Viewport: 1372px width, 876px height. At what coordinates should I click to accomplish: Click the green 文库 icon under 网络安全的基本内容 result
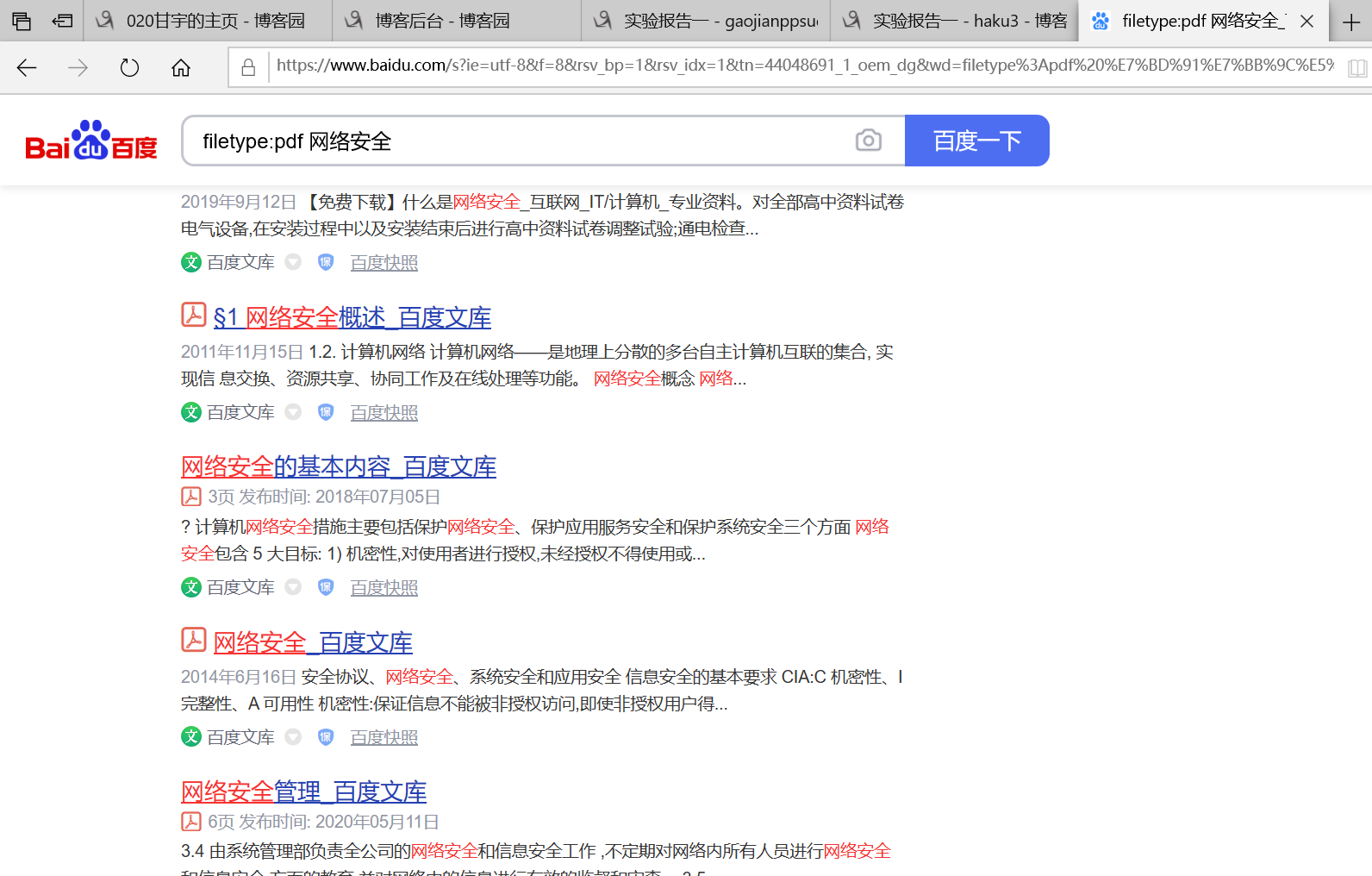click(190, 587)
